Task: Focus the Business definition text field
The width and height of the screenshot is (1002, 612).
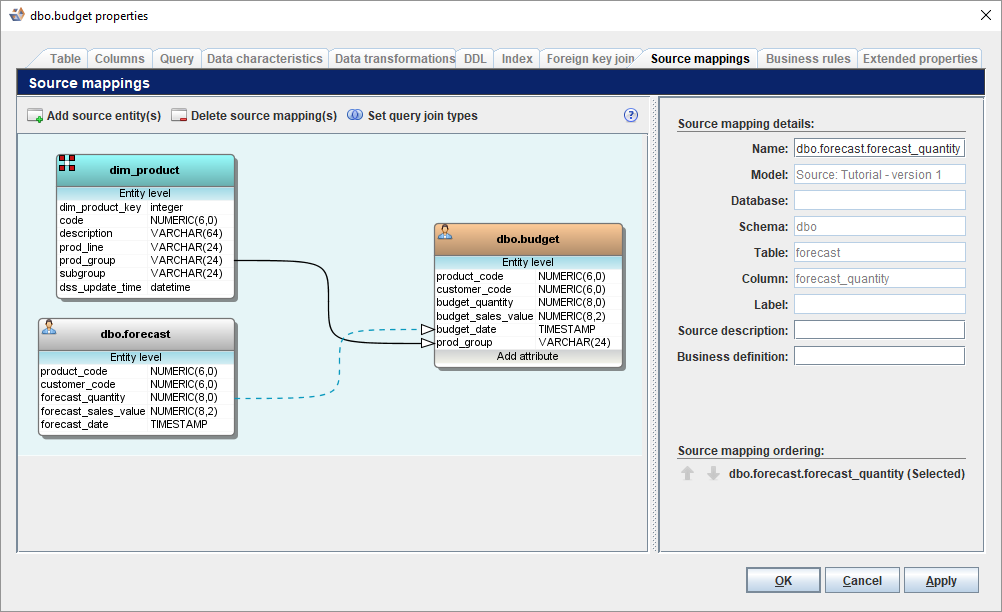Action: pos(879,356)
